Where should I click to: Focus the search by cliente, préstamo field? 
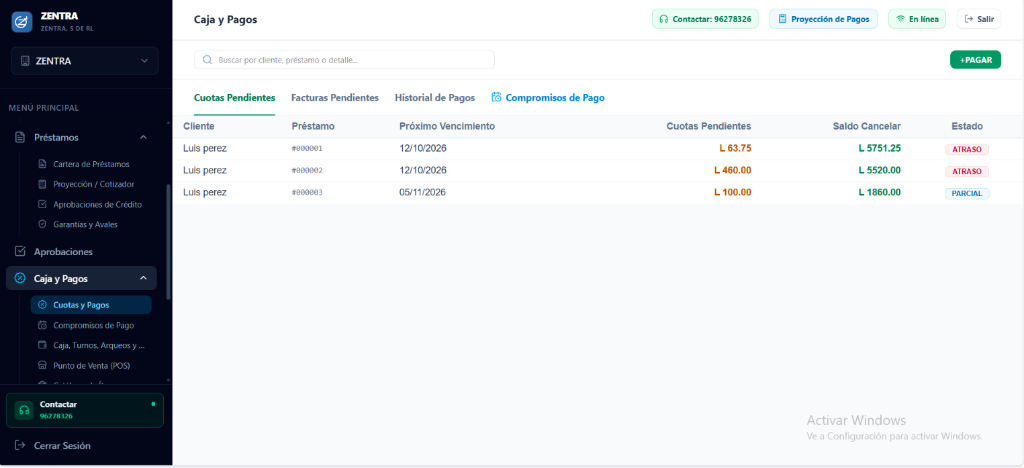point(344,59)
